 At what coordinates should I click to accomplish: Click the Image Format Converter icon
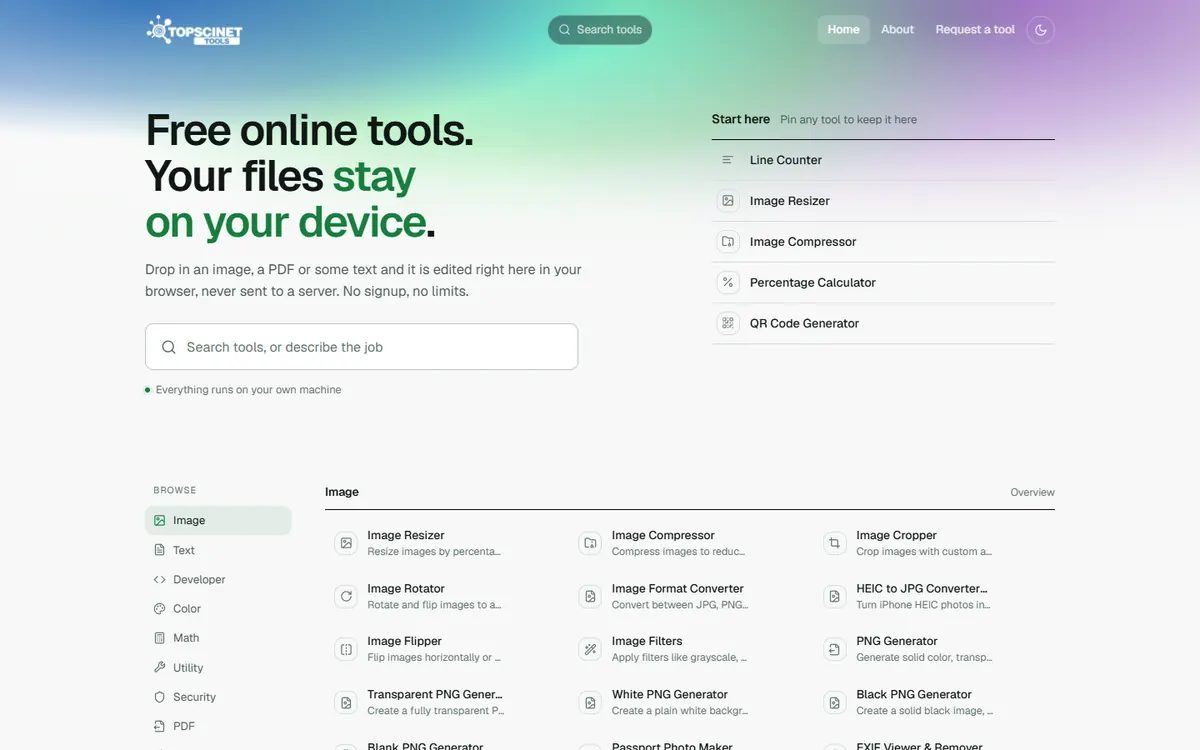click(x=590, y=596)
